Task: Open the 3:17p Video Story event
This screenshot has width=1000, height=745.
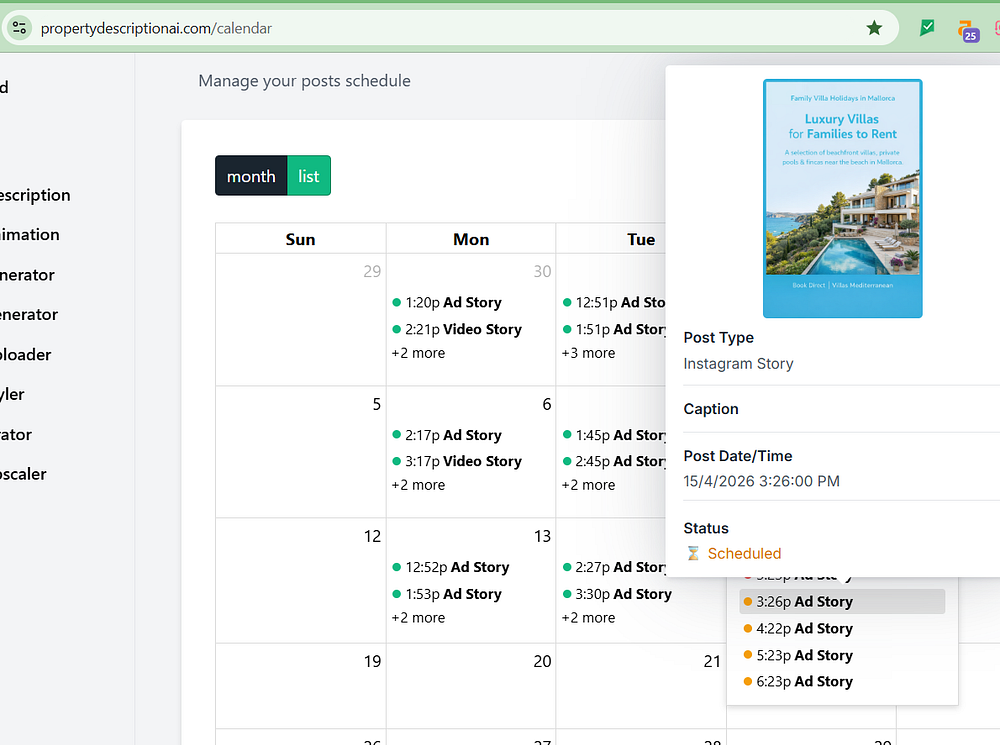Action: click(457, 461)
